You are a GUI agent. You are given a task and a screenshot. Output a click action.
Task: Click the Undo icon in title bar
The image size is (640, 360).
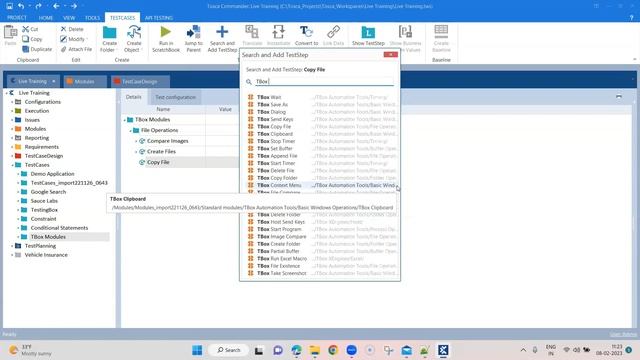[x=21, y=6]
